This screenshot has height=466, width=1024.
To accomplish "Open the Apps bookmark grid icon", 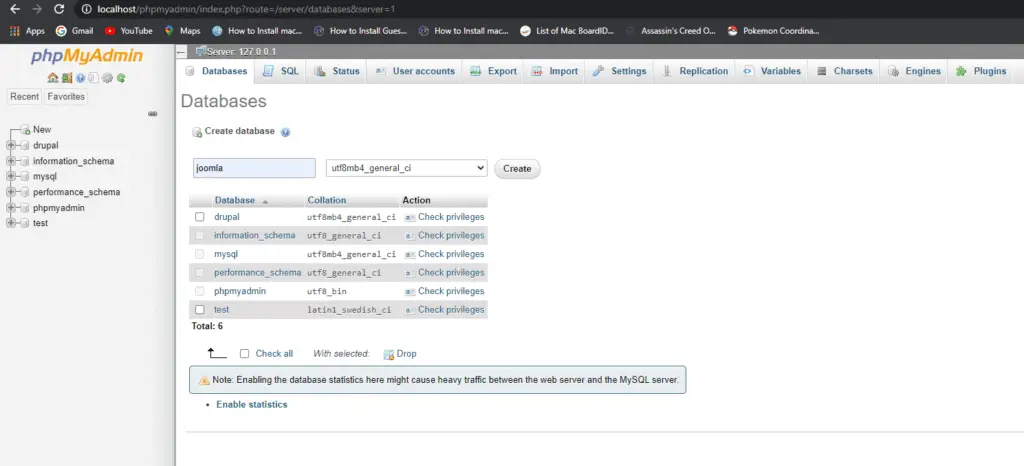I will pos(14,31).
